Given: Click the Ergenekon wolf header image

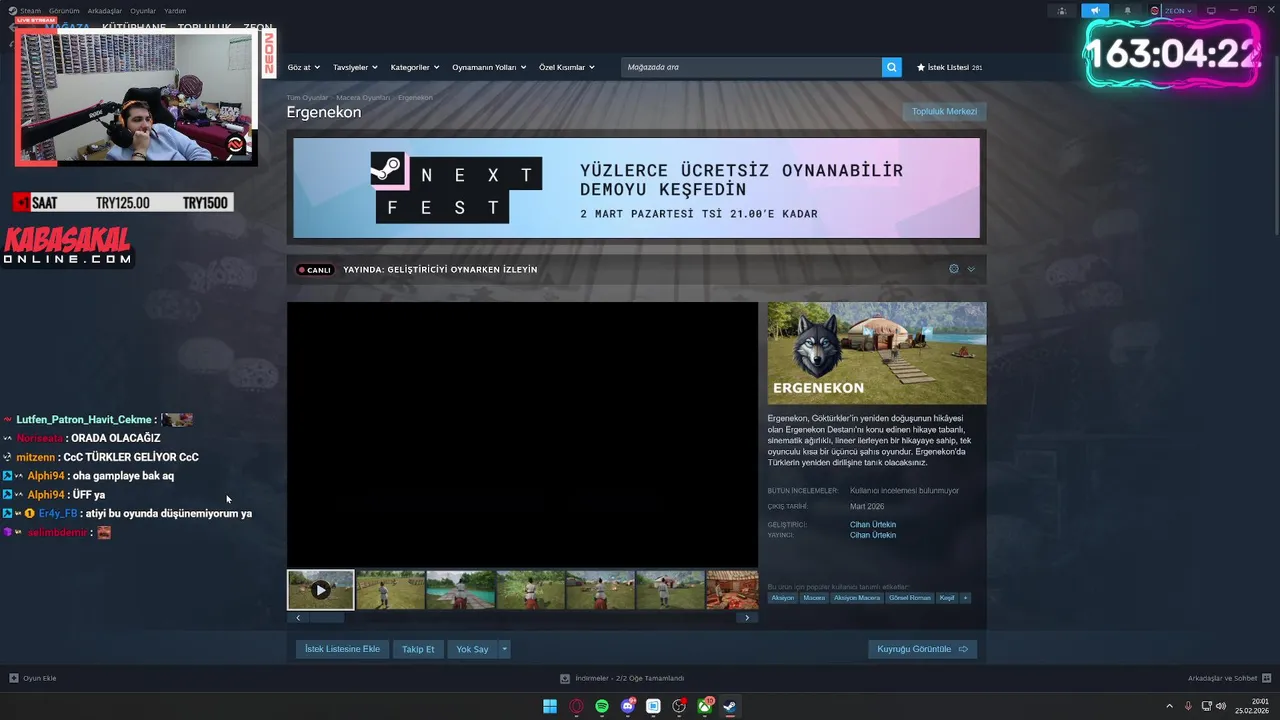Looking at the screenshot, I should point(877,353).
